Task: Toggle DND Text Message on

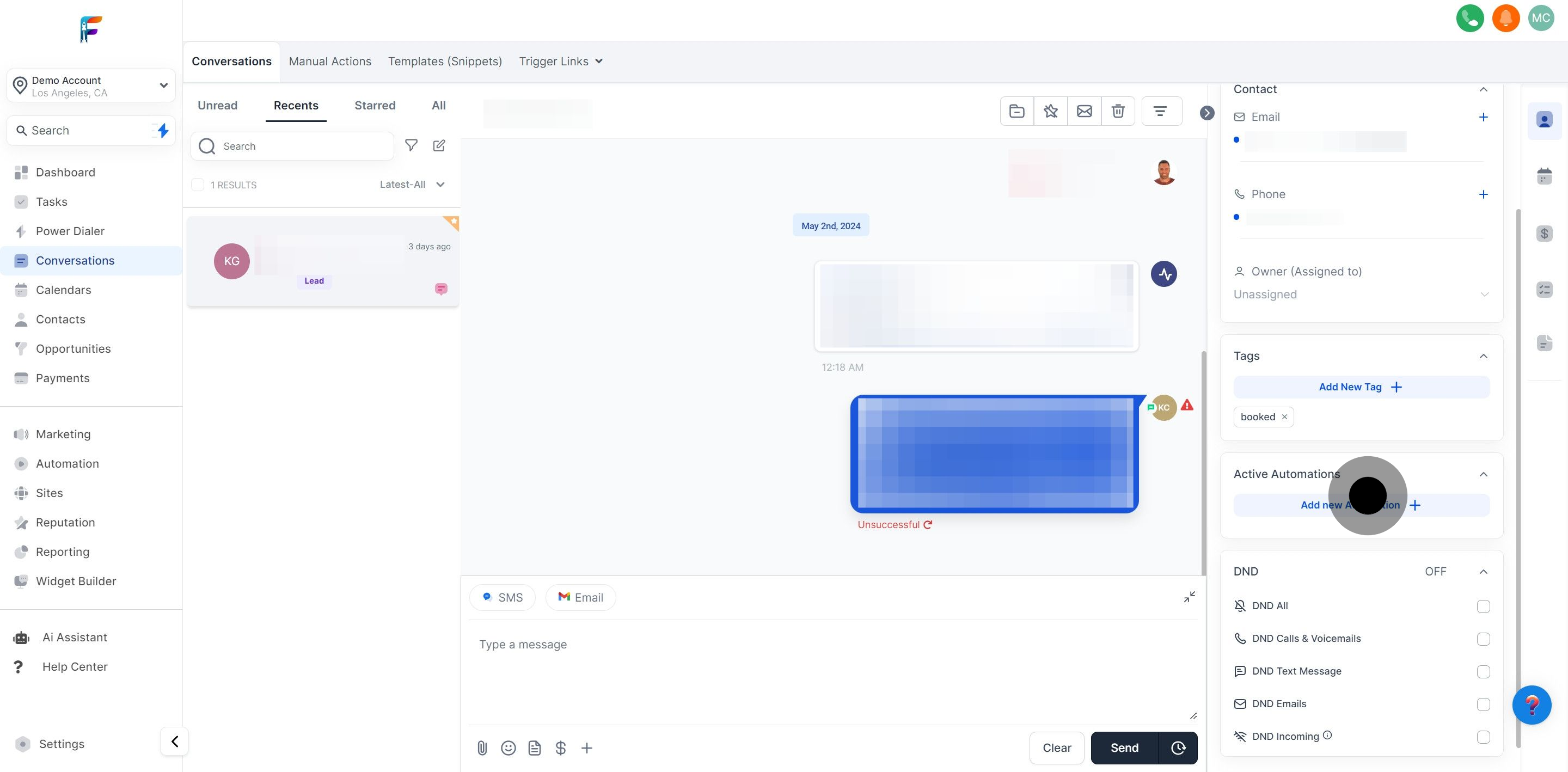Action: (1484, 672)
